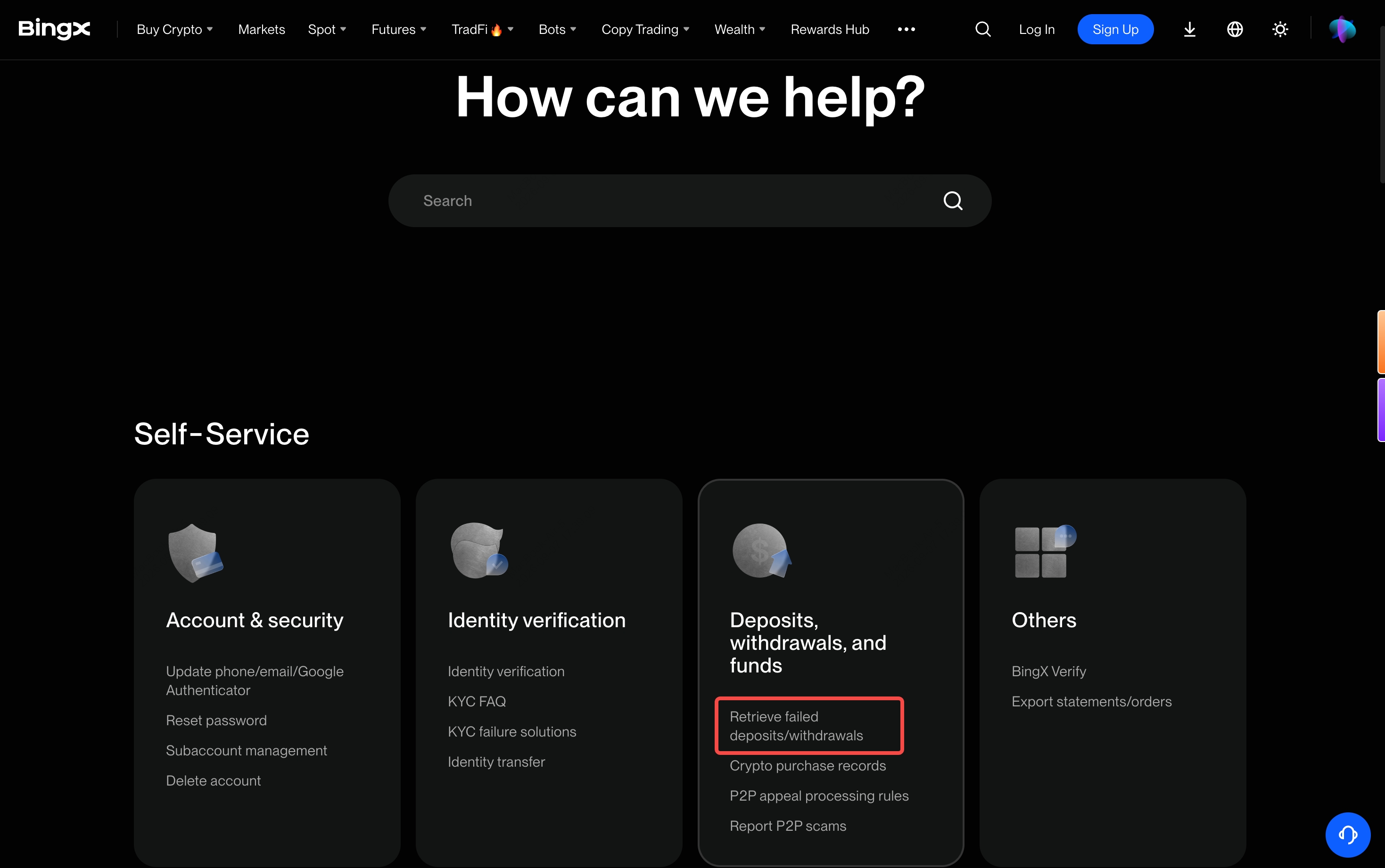Toggle the light/dark theme sun icon
The width and height of the screenshot is (1385, 868).
(x=1280, y=29)
